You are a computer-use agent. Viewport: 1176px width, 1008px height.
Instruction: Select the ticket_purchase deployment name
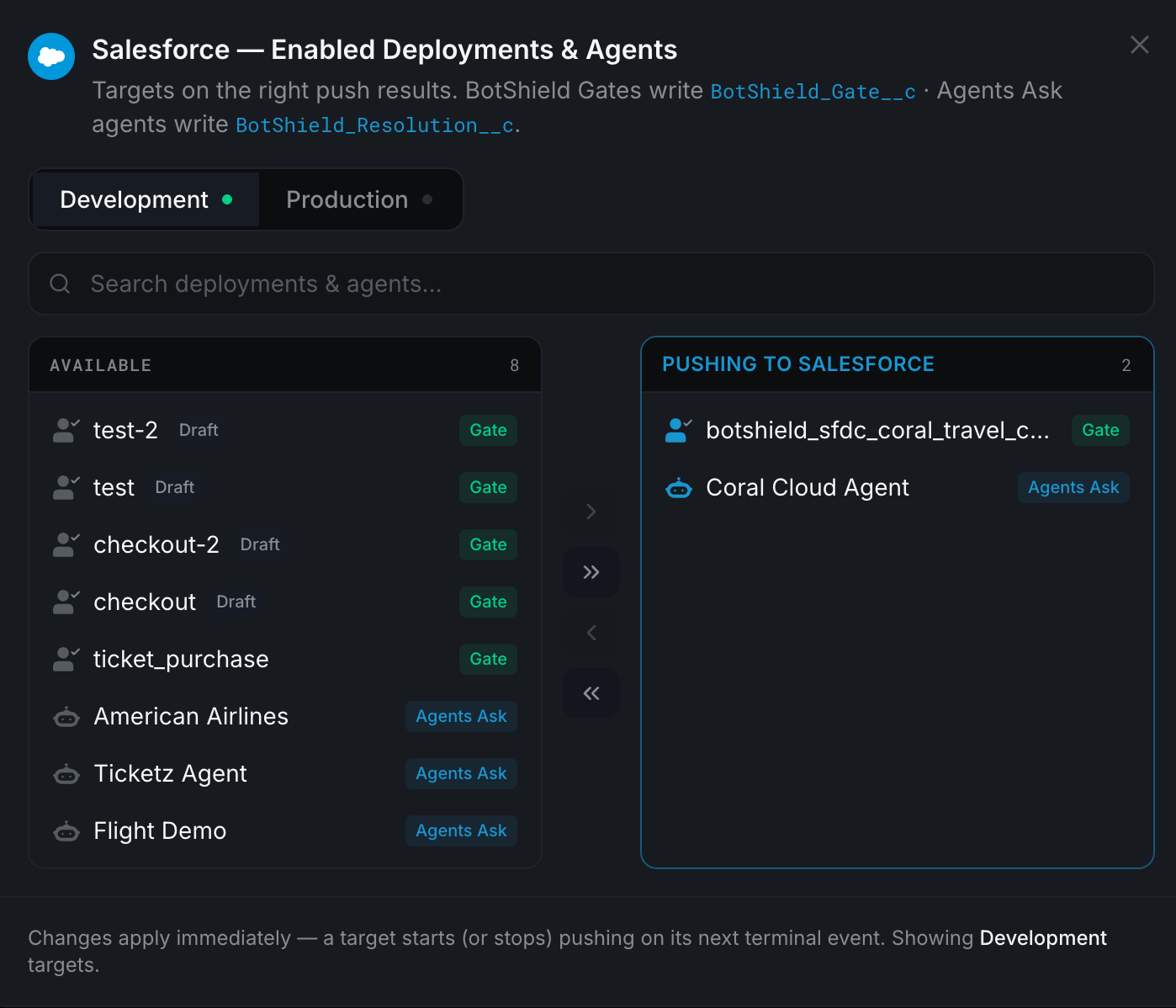tap(181, 659)
